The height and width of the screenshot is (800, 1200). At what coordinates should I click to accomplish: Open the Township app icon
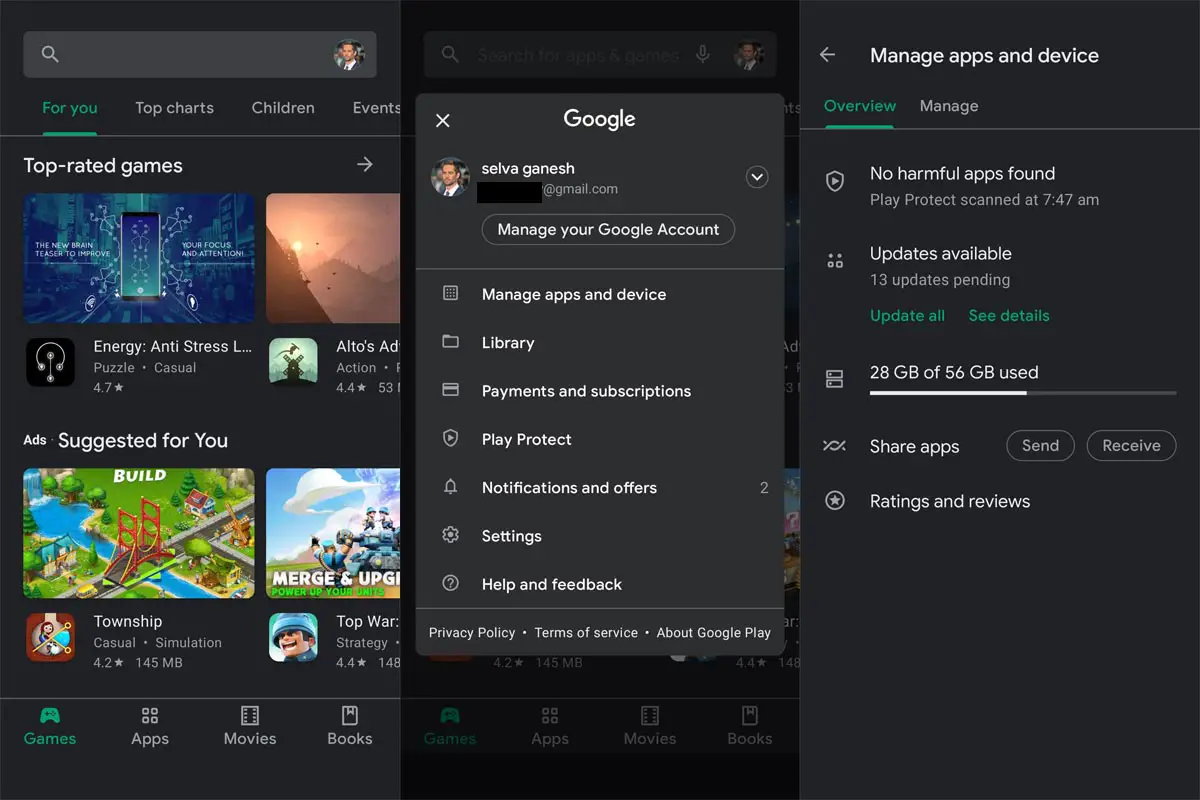pyautogui.click(x=50, y=637)
